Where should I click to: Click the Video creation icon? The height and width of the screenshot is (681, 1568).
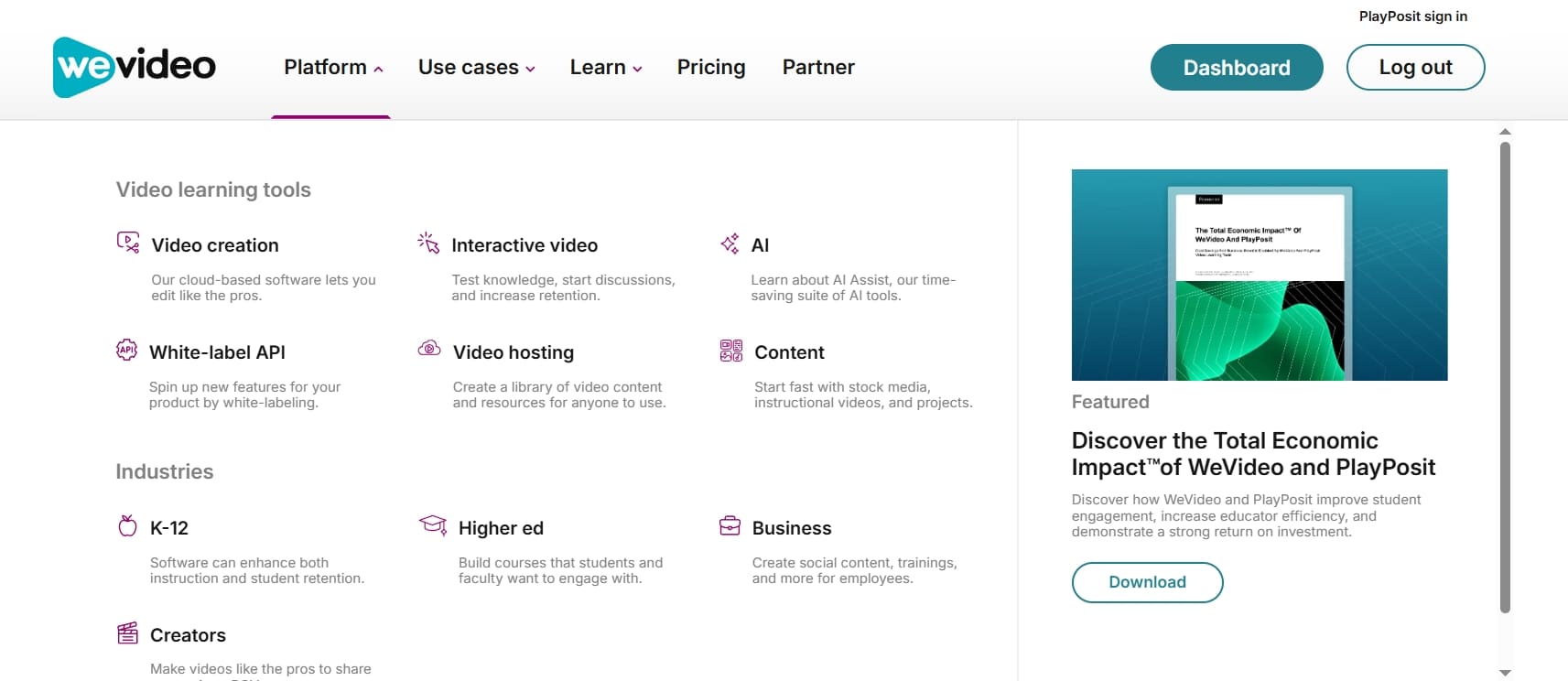(128, 243)
